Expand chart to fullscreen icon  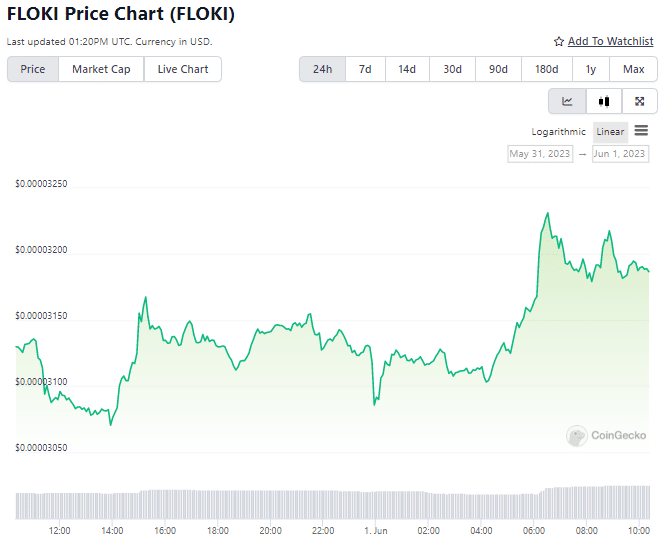tap(639, 101)
